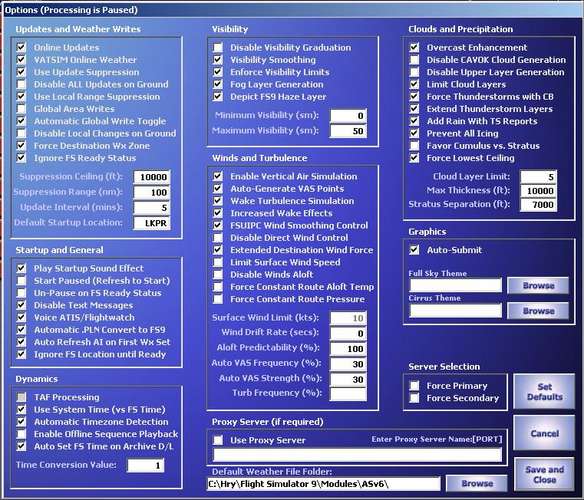584x500 pixels.
Task: Edit the Minimum Visibility field
Action: tap(348, 116)
